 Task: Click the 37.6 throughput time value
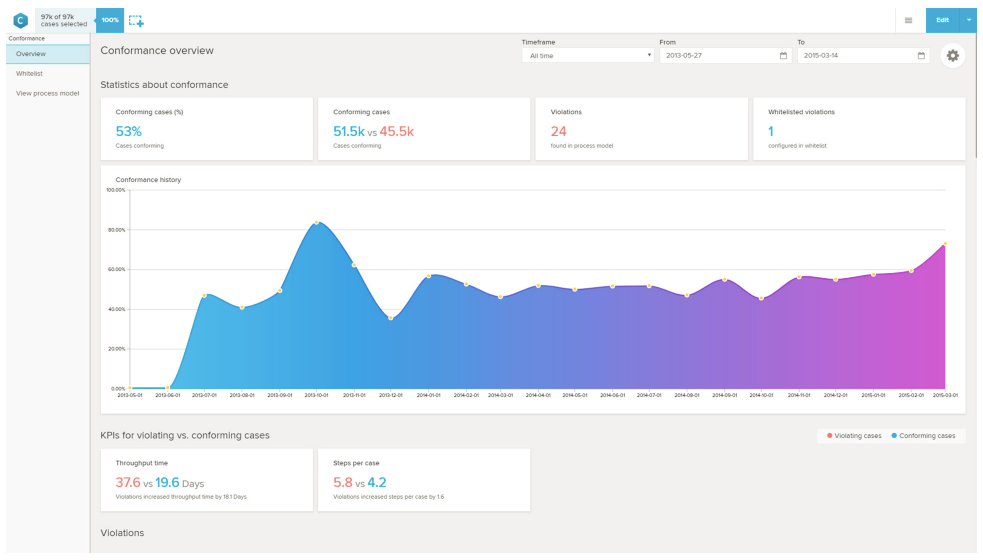128,482
